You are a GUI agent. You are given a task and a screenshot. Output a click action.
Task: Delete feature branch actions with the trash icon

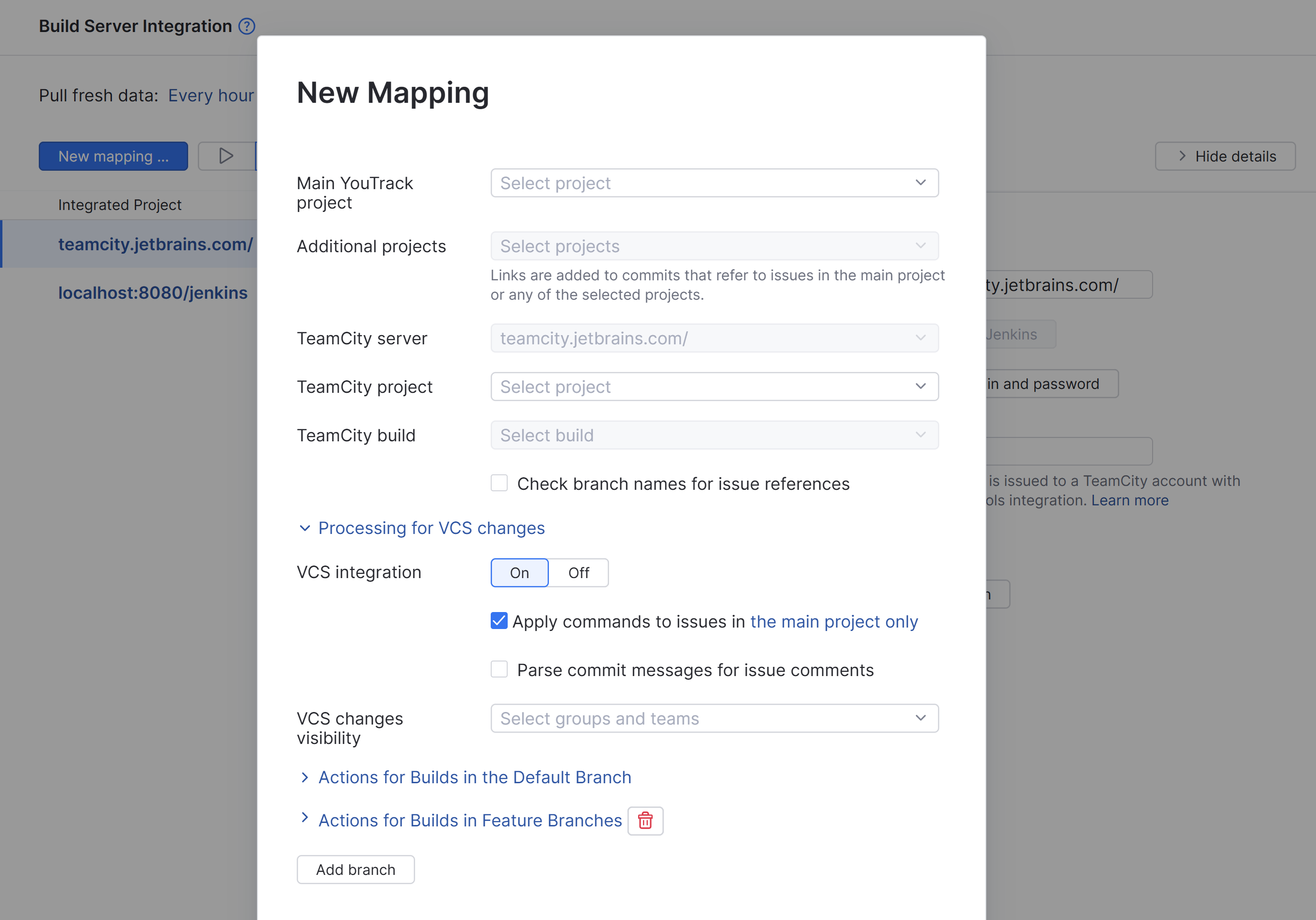645,821
